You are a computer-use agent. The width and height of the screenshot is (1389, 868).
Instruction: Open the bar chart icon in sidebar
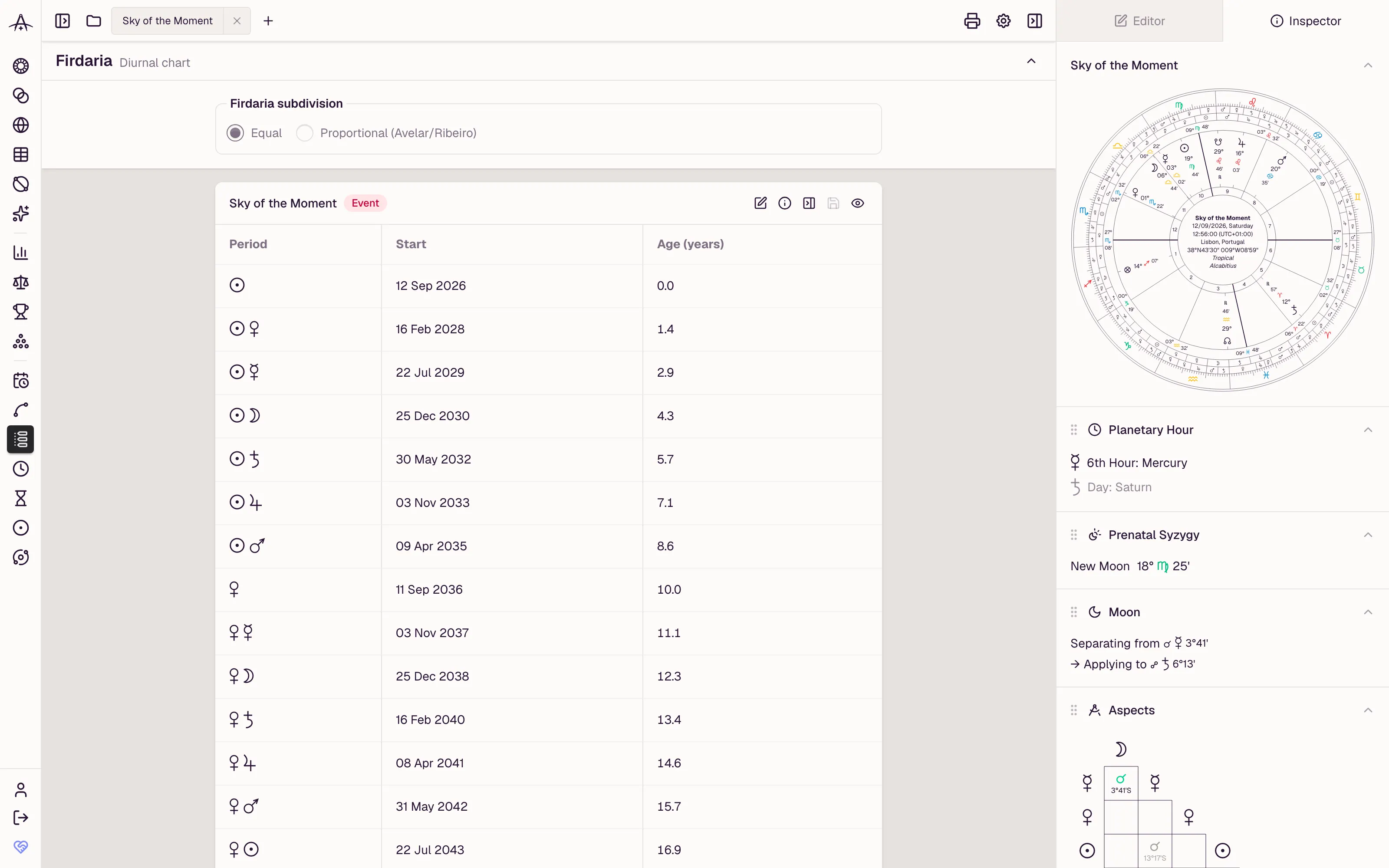(x=21, y=253)
